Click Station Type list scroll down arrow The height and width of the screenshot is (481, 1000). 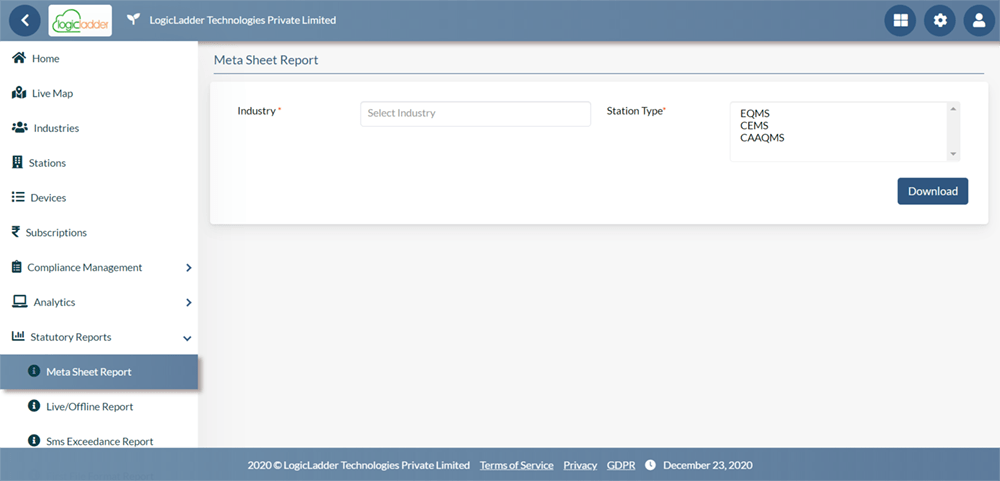point(953,154)
